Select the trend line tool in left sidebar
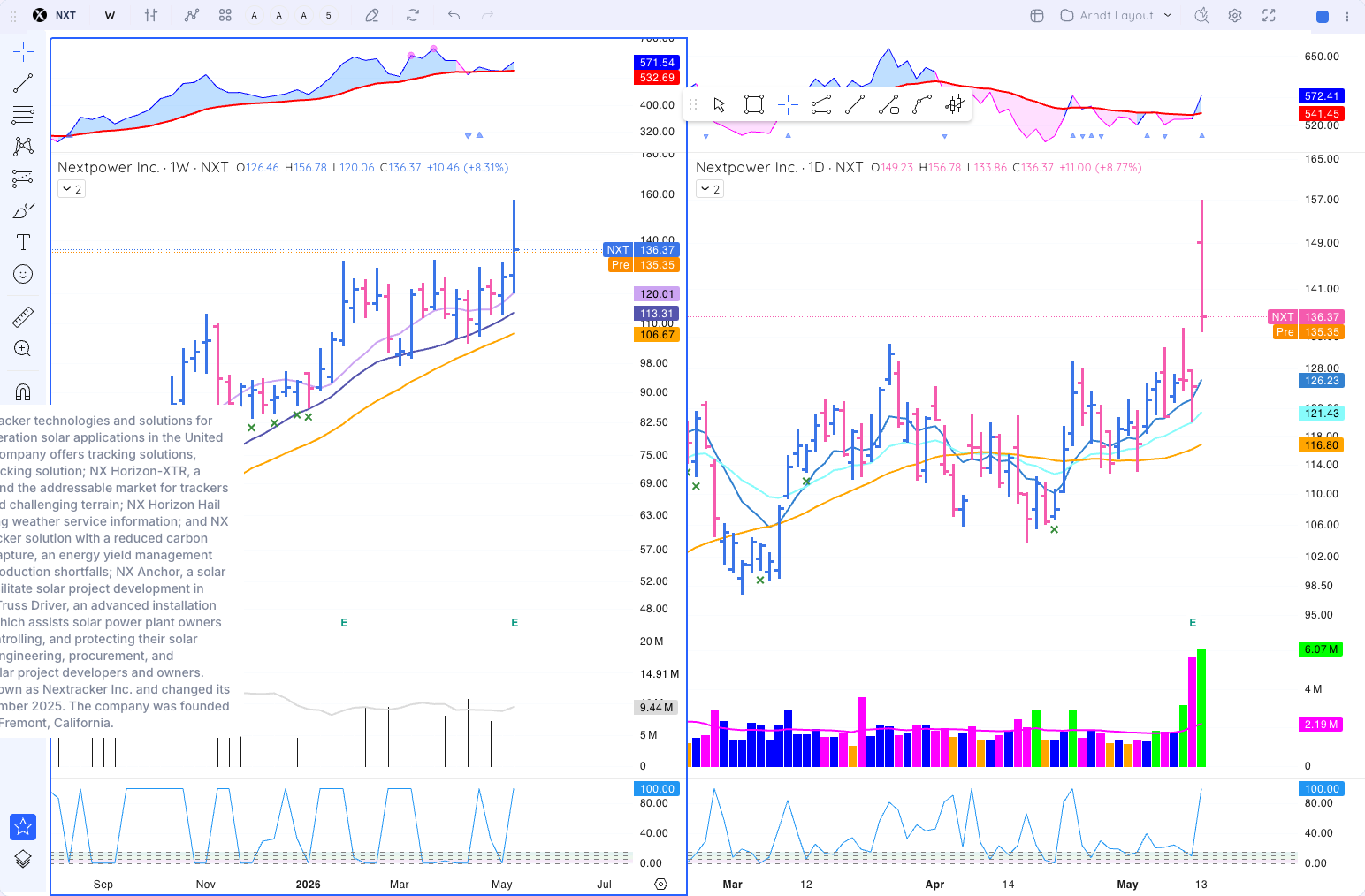The width and height of the screenshot is (1365, 896). pos(23,83)
